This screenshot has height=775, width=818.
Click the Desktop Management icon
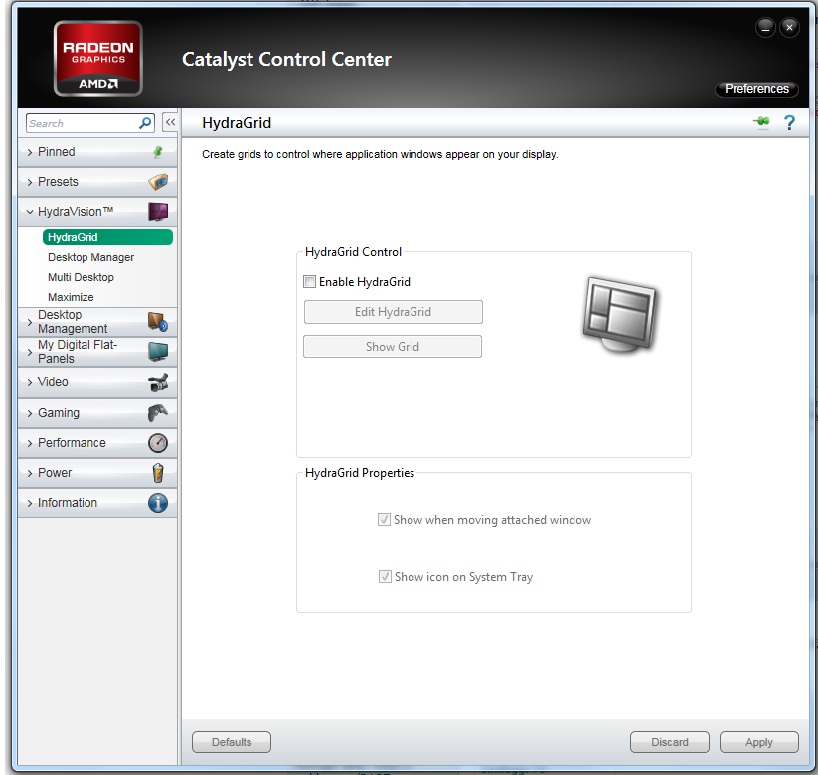[158, 322]
